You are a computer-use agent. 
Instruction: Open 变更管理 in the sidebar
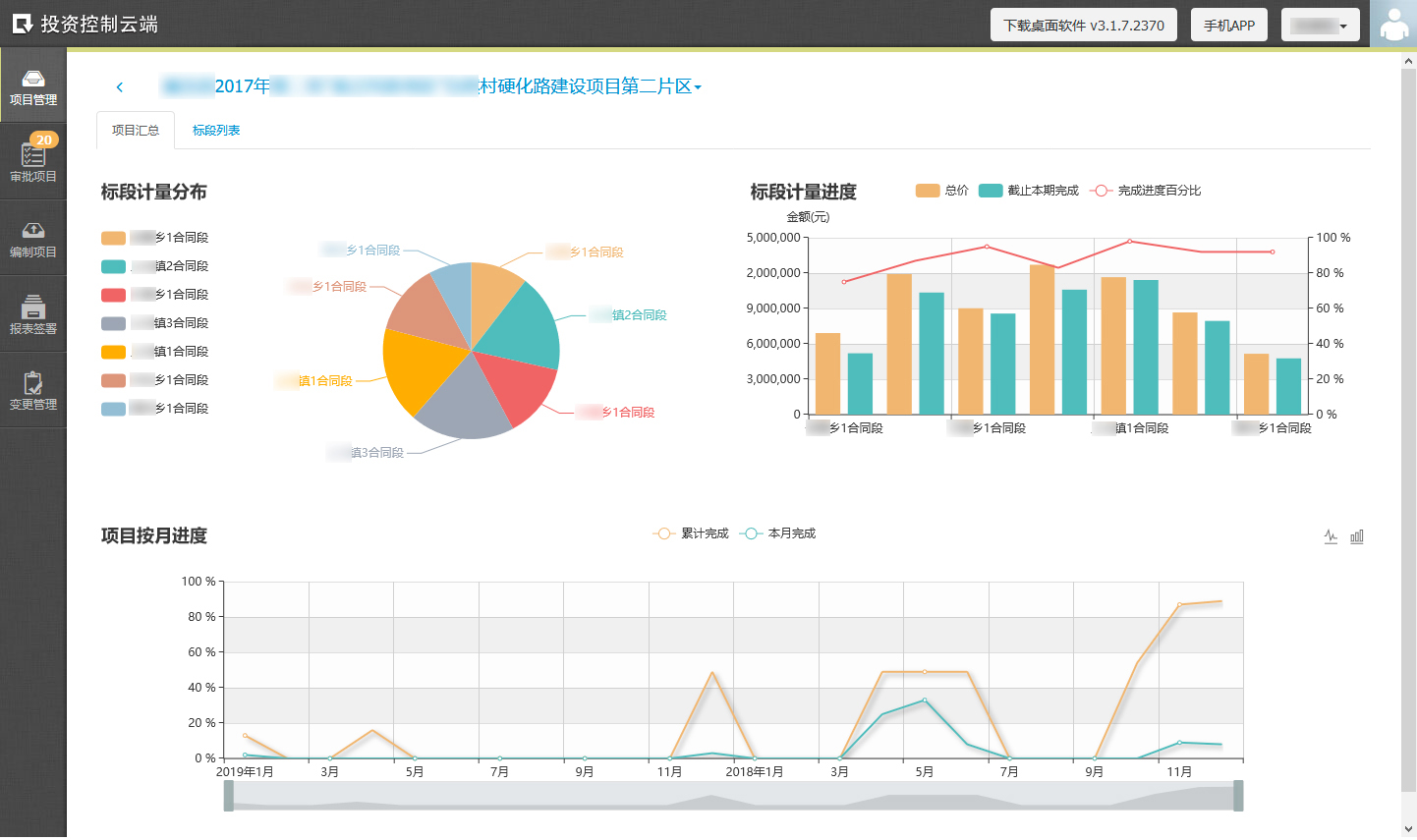(x=32, y=391)
